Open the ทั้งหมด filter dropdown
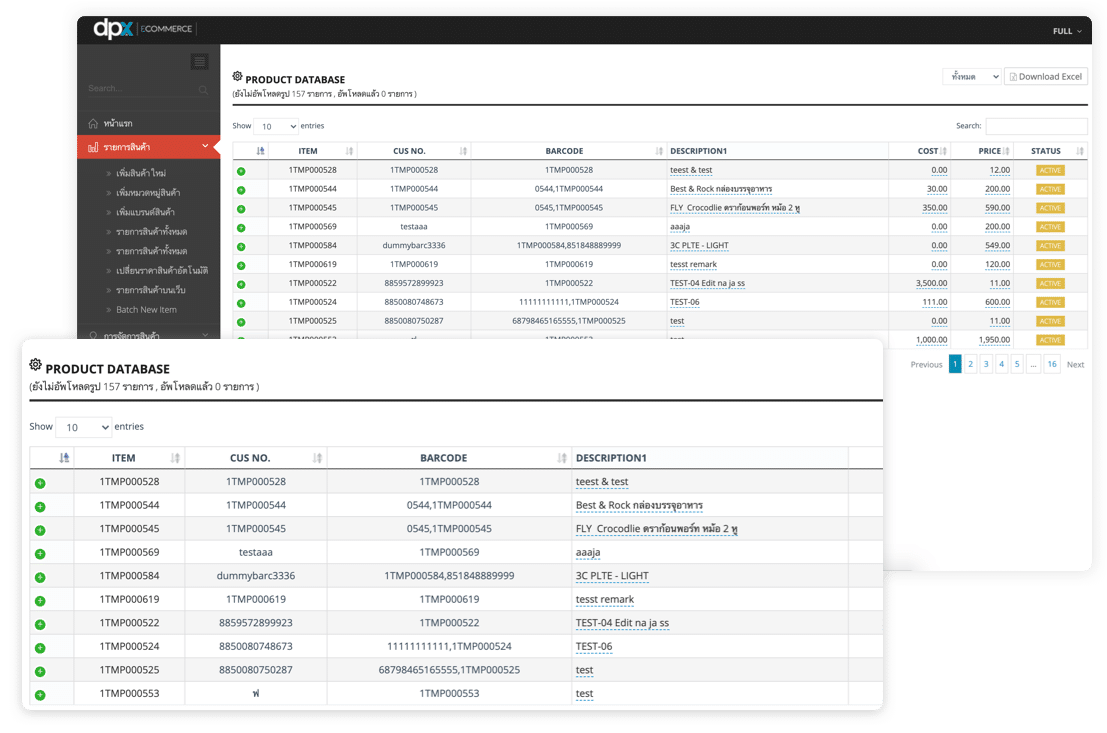This screenshot has height=733, width=1107. point(971,77)
